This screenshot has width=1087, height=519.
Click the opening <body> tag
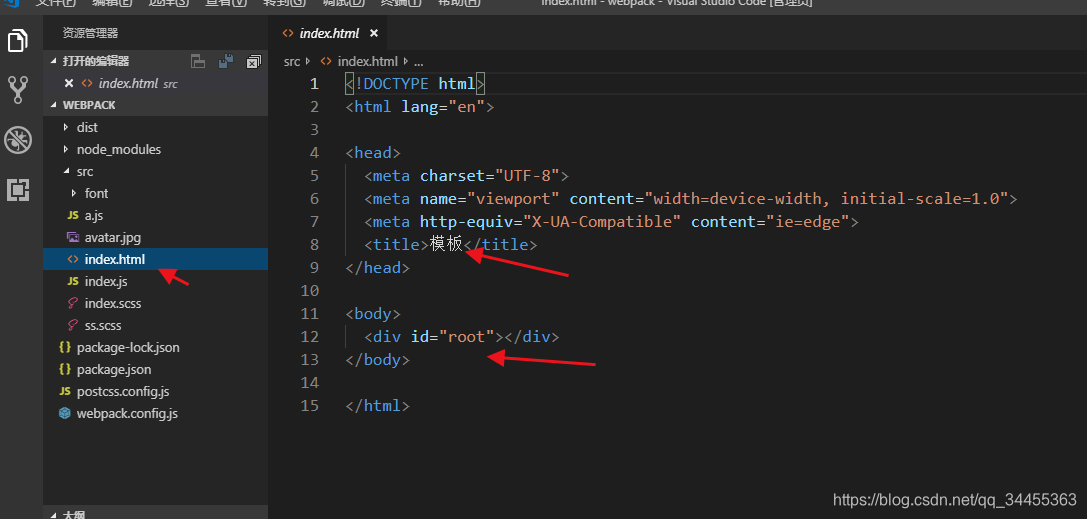[x=372, y=314]
